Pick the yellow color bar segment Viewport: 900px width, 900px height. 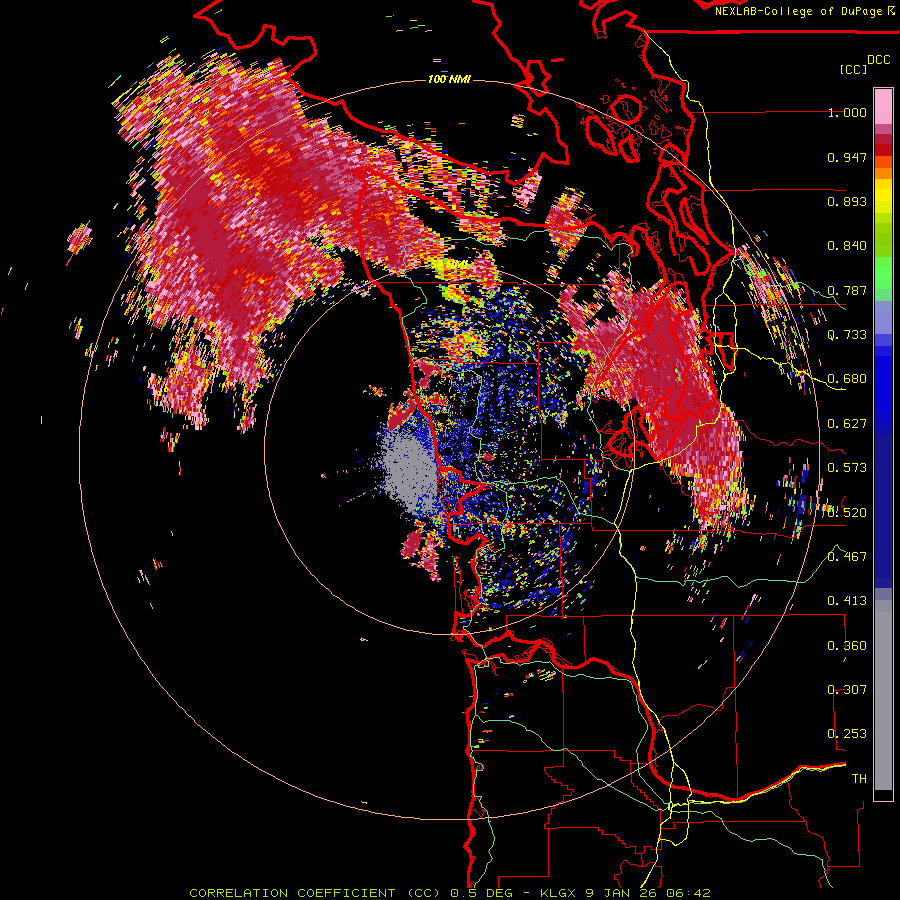point(883,196)
